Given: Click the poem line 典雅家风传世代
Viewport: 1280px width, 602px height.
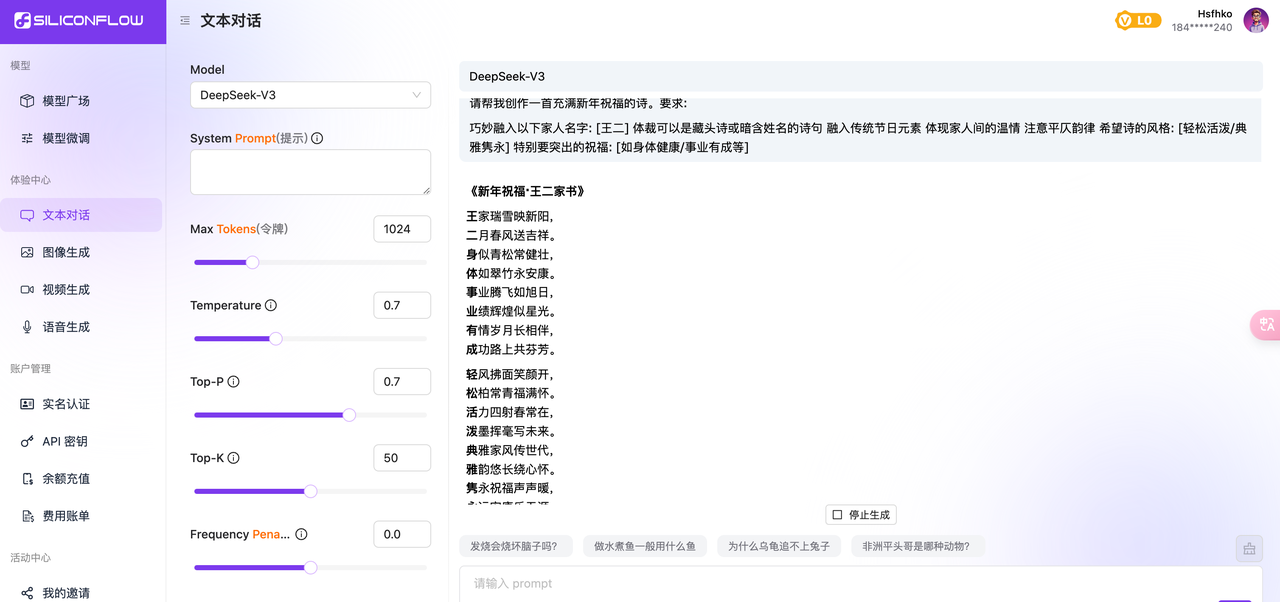Looking at the screenshot, I should point(509,450).
